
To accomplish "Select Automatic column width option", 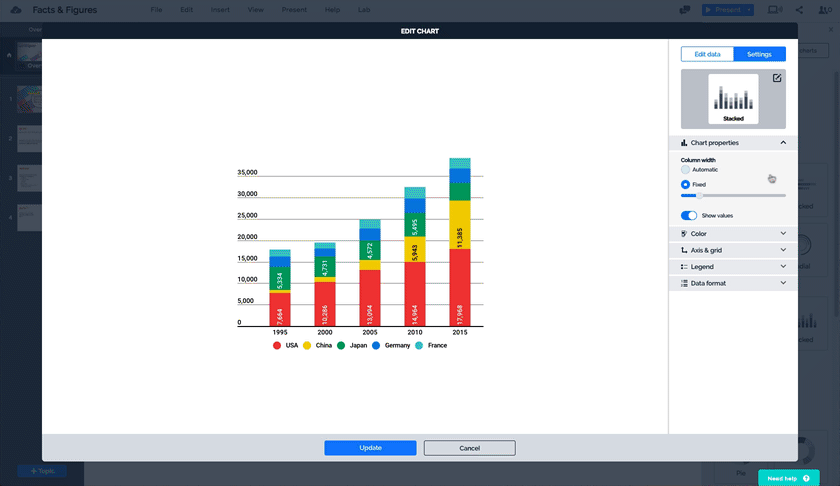I will [x=685, y=170].
